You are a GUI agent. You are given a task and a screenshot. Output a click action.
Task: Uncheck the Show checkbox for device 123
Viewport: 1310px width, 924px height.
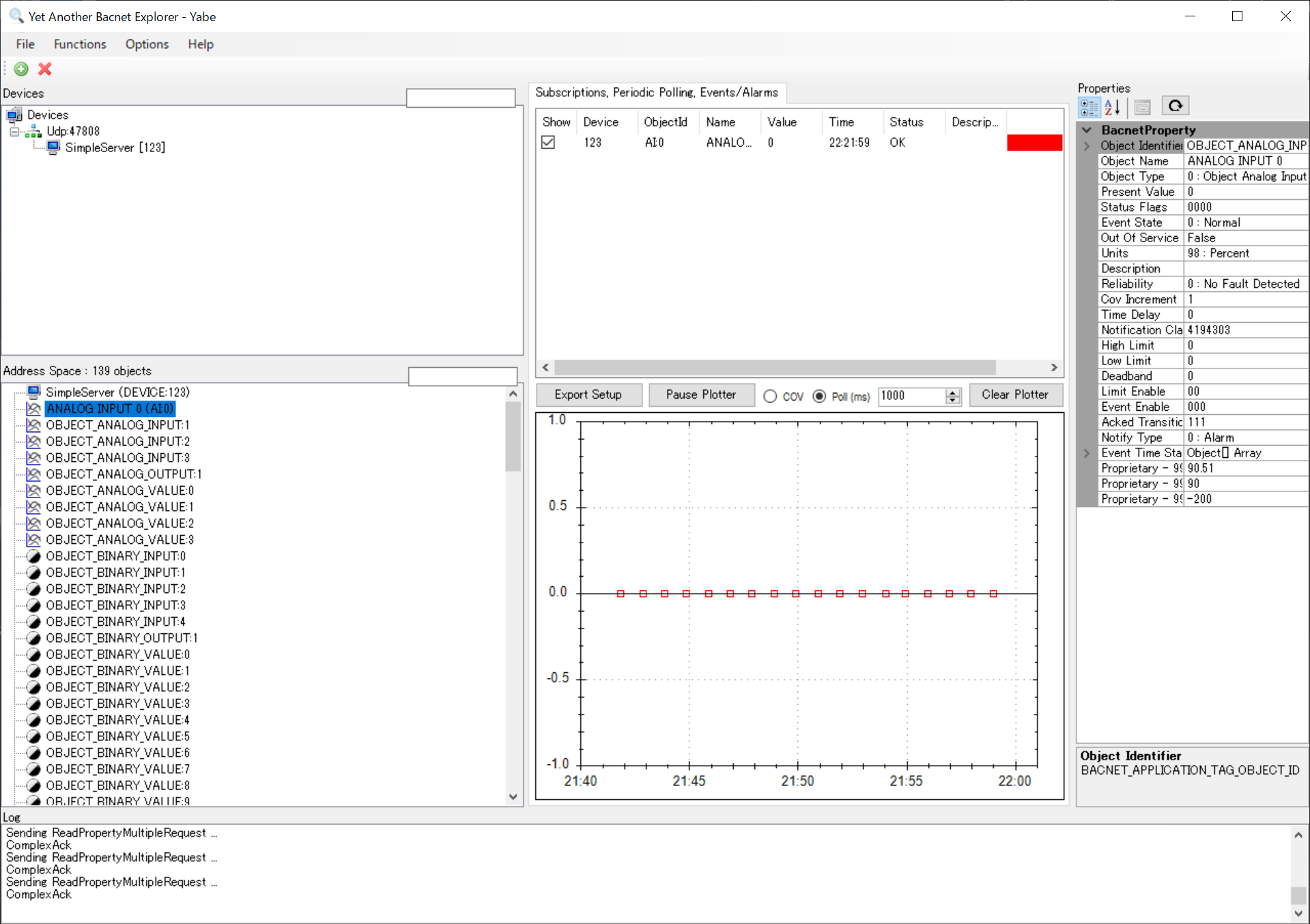tap(548, 142)
